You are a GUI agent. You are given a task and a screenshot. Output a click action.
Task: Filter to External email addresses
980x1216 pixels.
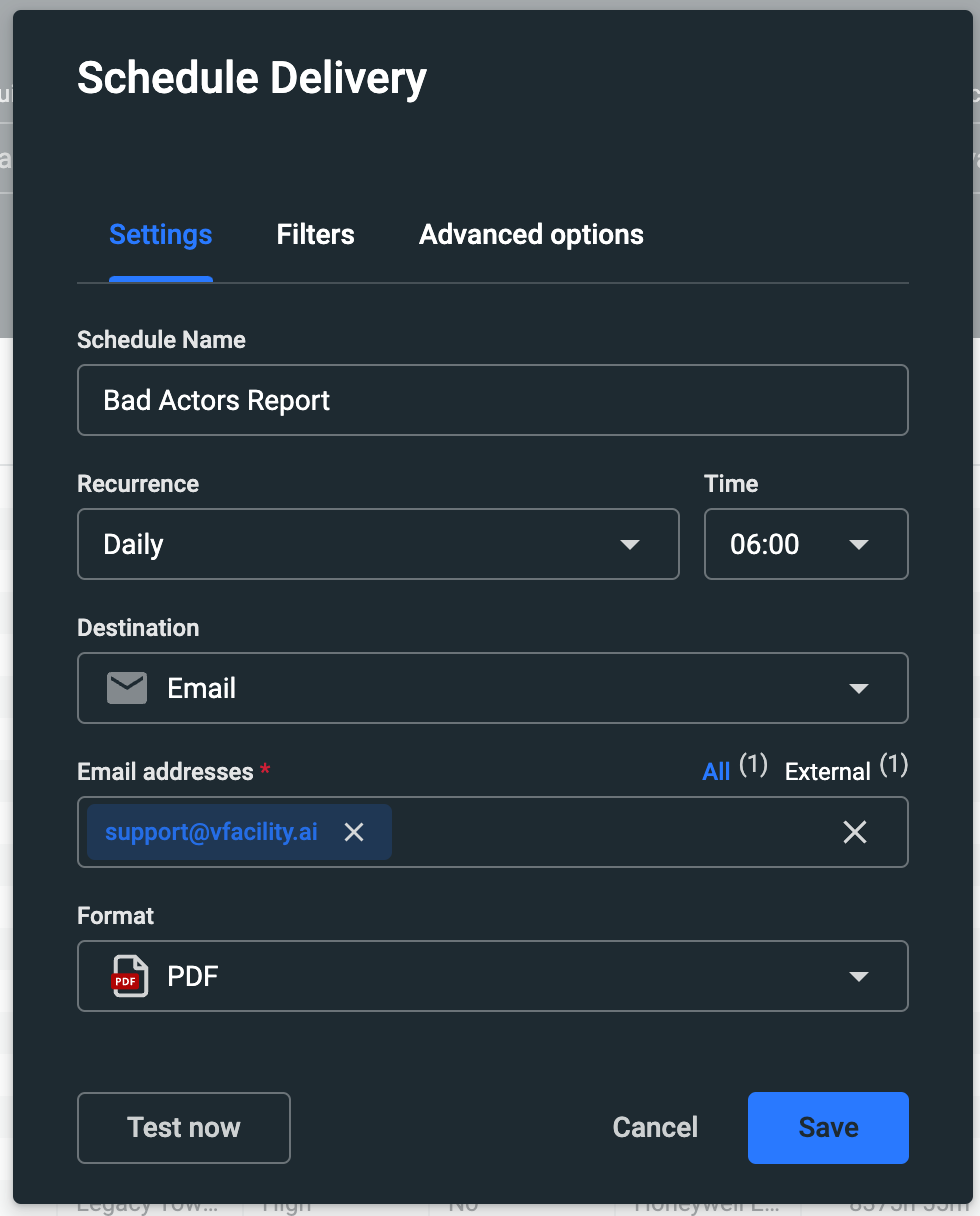click(827, 771)
